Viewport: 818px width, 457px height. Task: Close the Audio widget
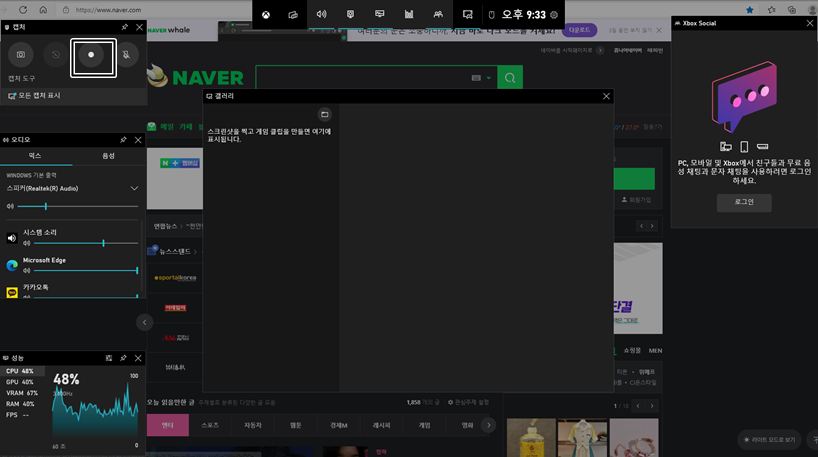coord(138,140)
